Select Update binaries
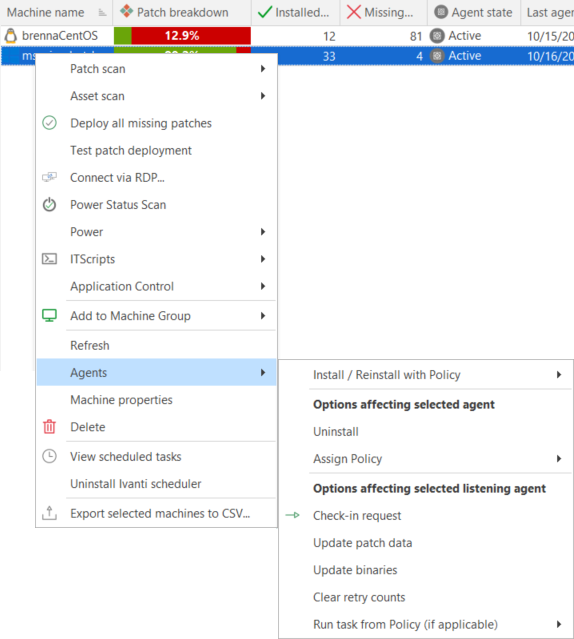 pos(426,570)
